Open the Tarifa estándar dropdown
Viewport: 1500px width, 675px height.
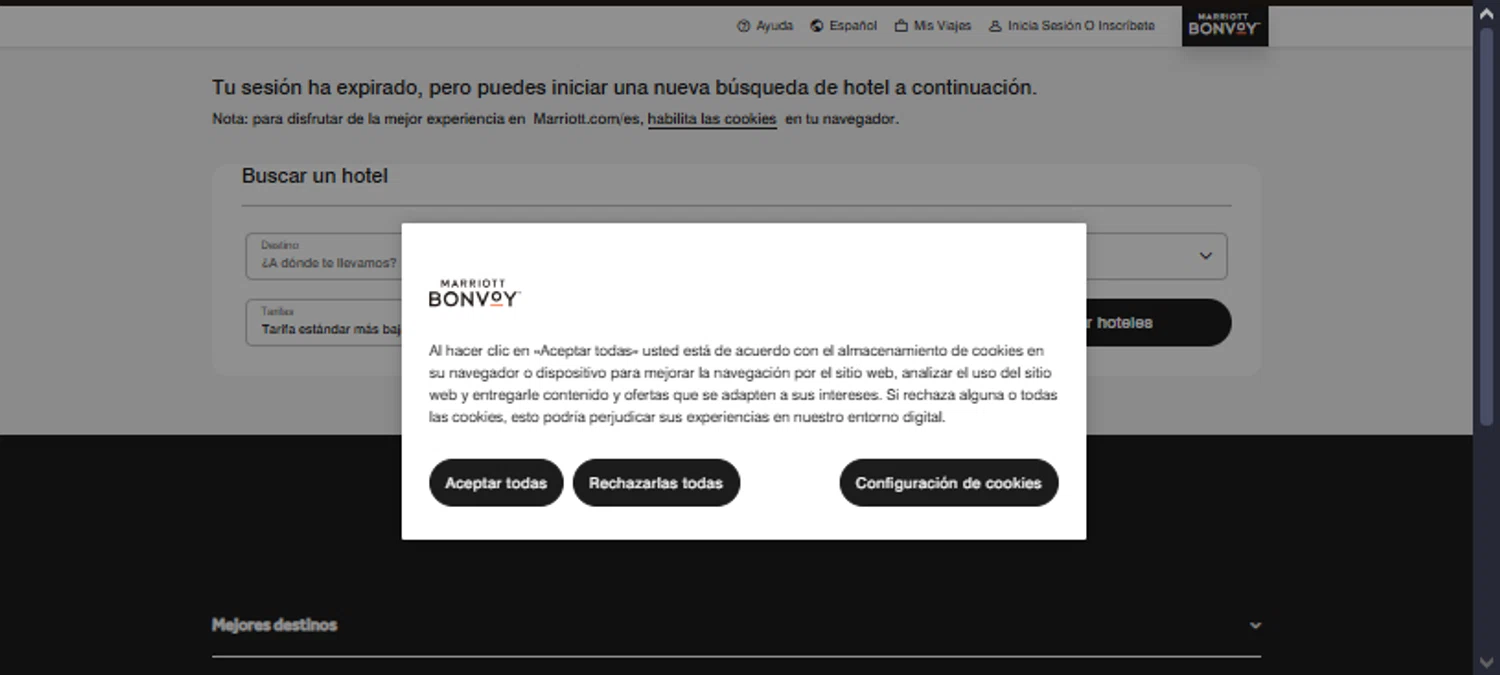pyautogui.click(x=324, y=322)
